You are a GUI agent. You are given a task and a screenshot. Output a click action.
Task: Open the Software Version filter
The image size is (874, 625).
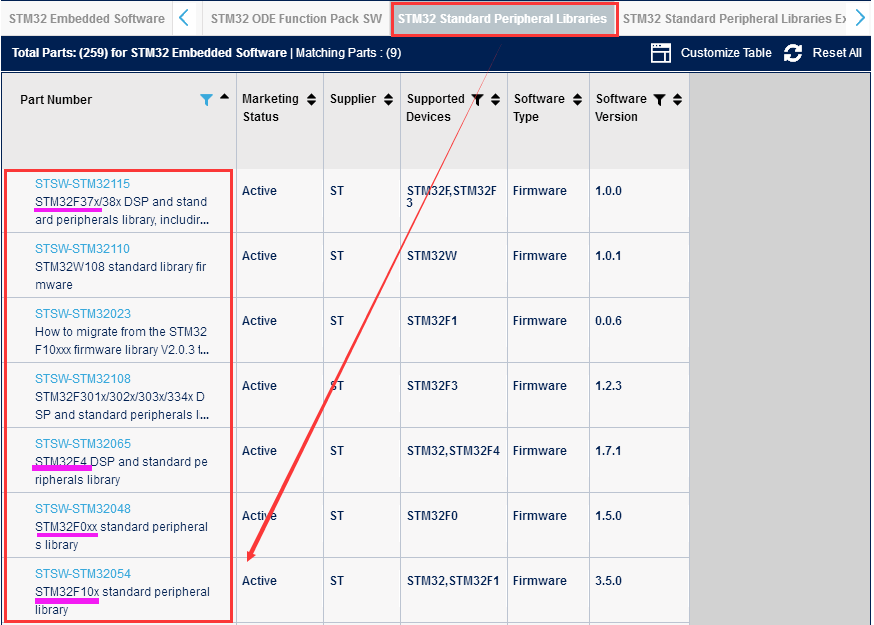pyautogui.click(x=659, y=99)
